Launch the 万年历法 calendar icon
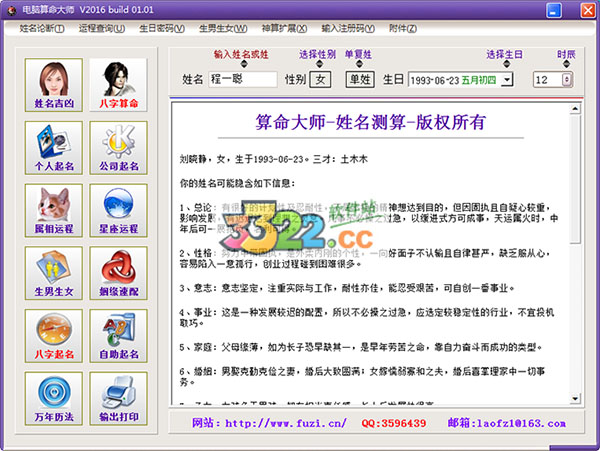600x451 pixels. click(x=54, y=399)
